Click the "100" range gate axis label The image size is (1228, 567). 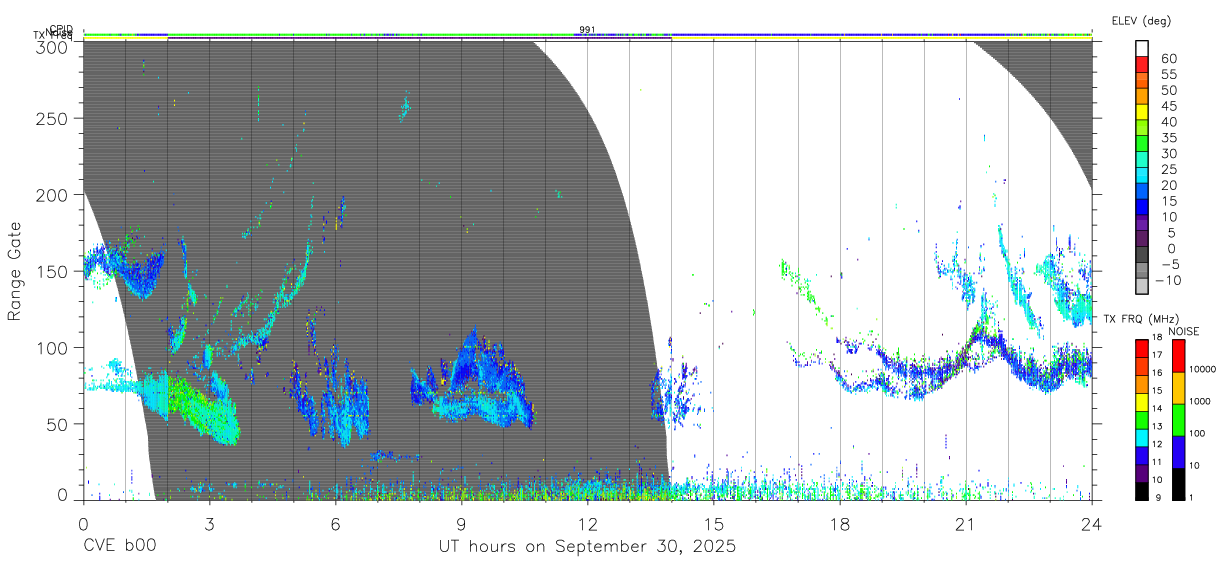(x=52, y=347)
